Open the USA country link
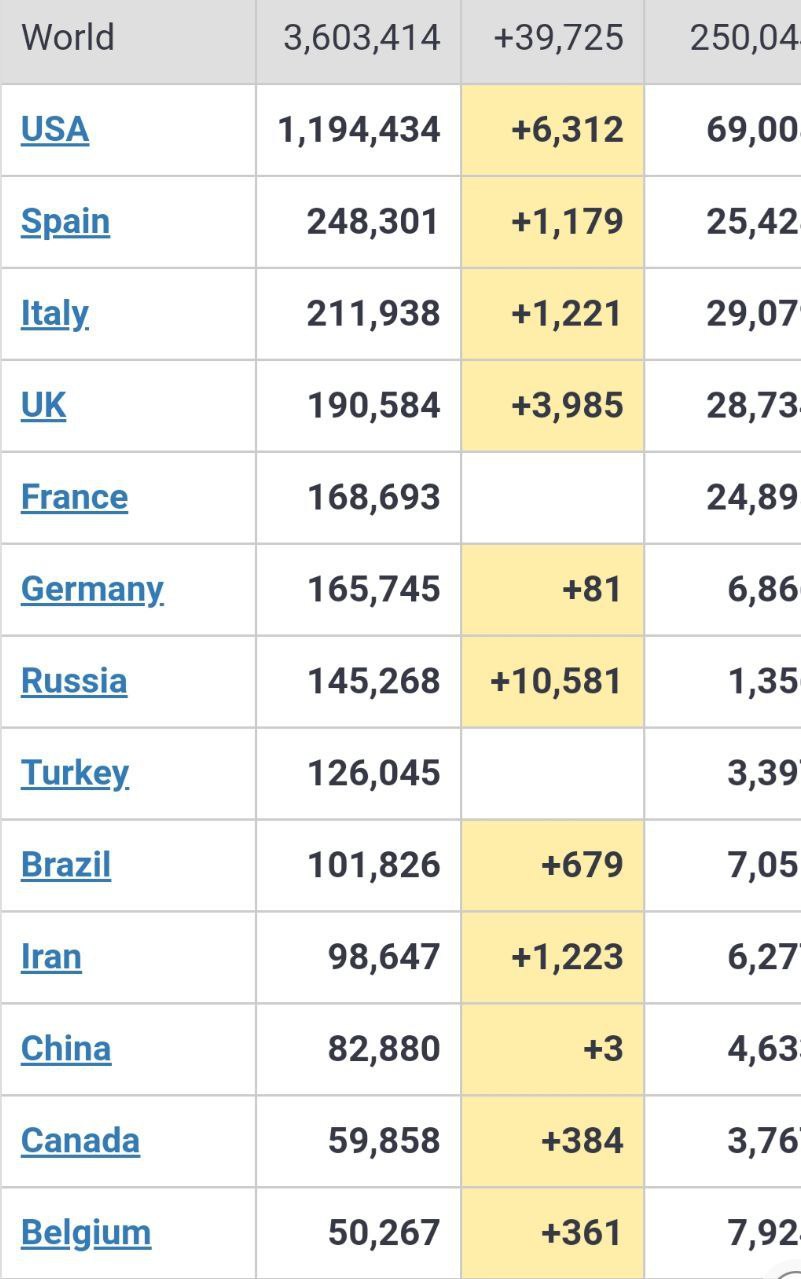The image size is (801, 1279). (55, 130)
